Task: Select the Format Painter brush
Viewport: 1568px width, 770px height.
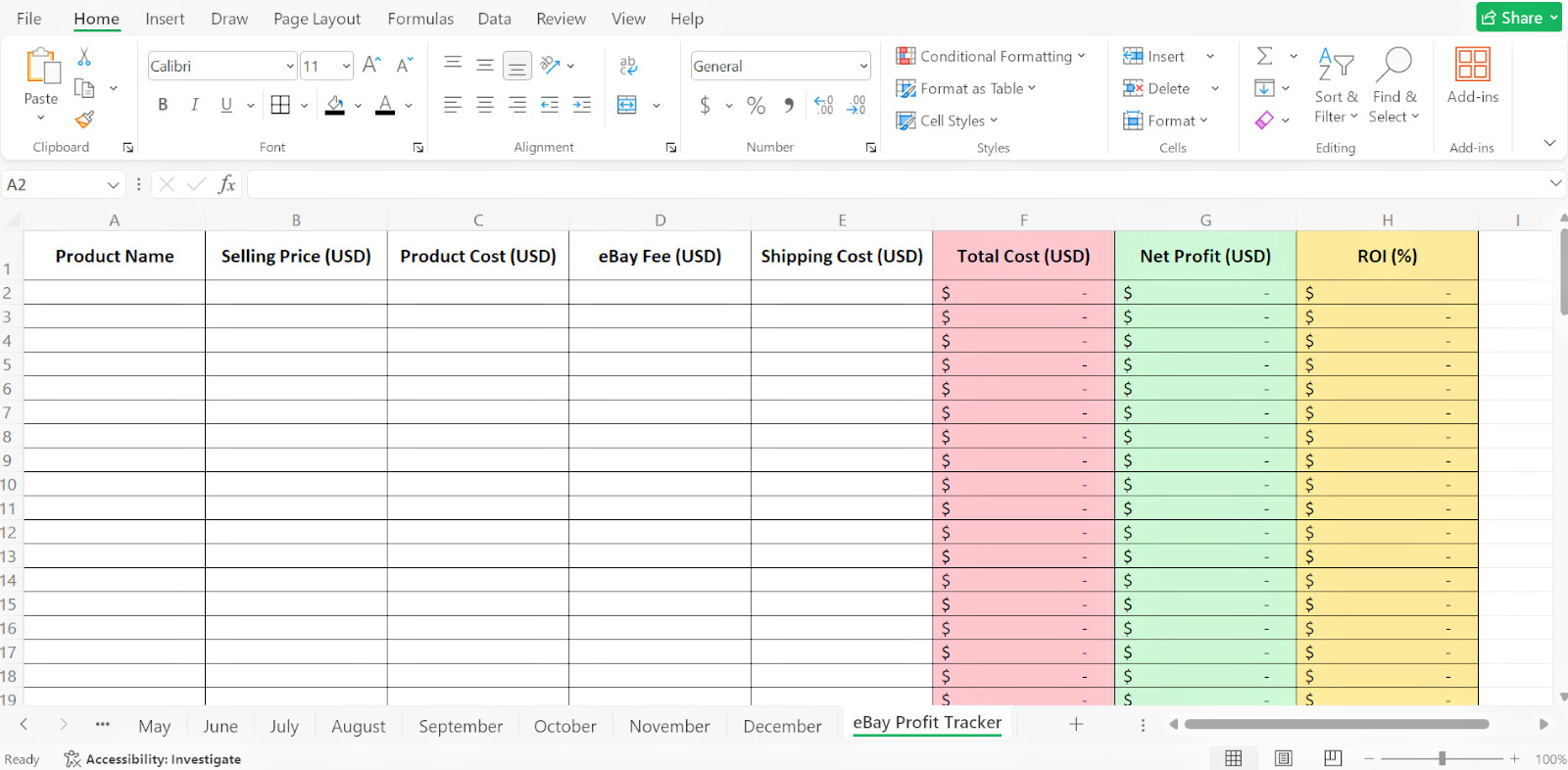Action: coord(84,120)
